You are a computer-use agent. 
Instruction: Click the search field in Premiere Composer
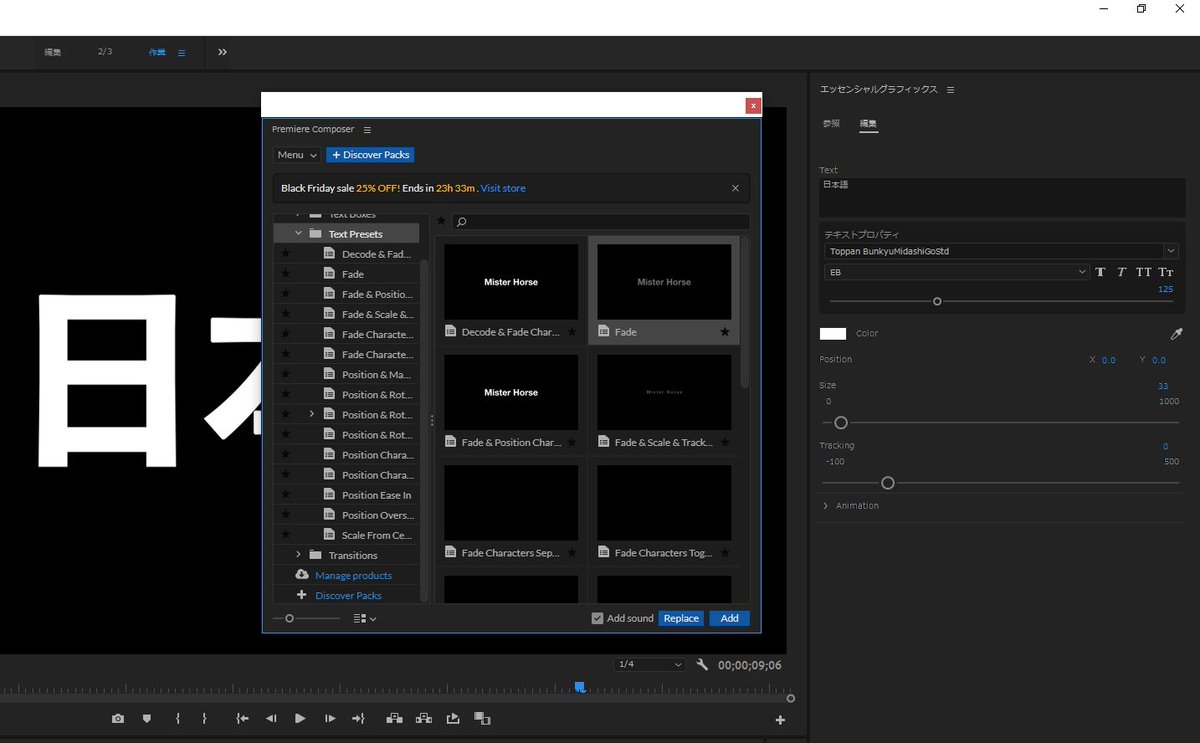pyautogui.click(x=600, y=222)
